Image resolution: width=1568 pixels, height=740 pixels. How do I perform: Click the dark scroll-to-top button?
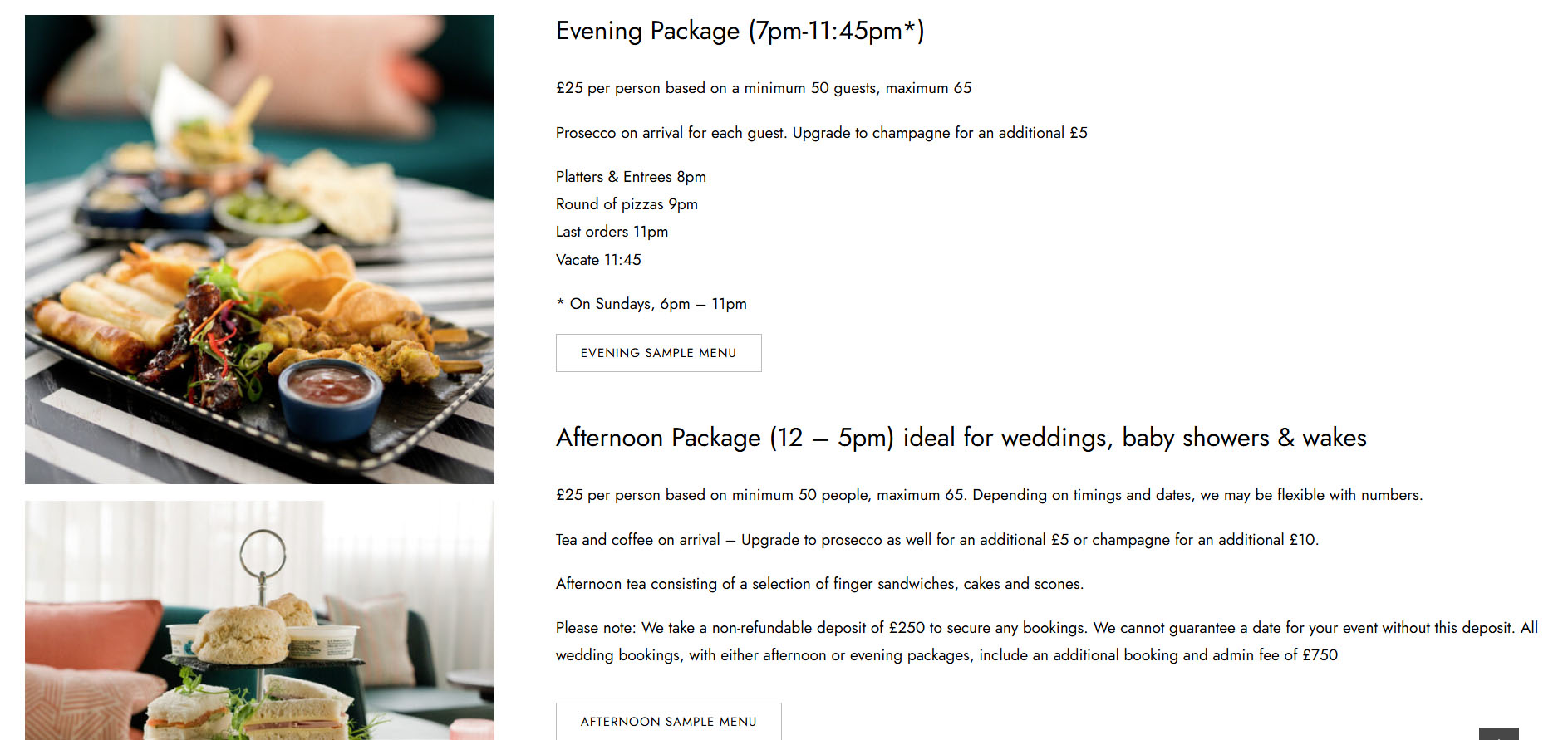[x=1498, y=733]
